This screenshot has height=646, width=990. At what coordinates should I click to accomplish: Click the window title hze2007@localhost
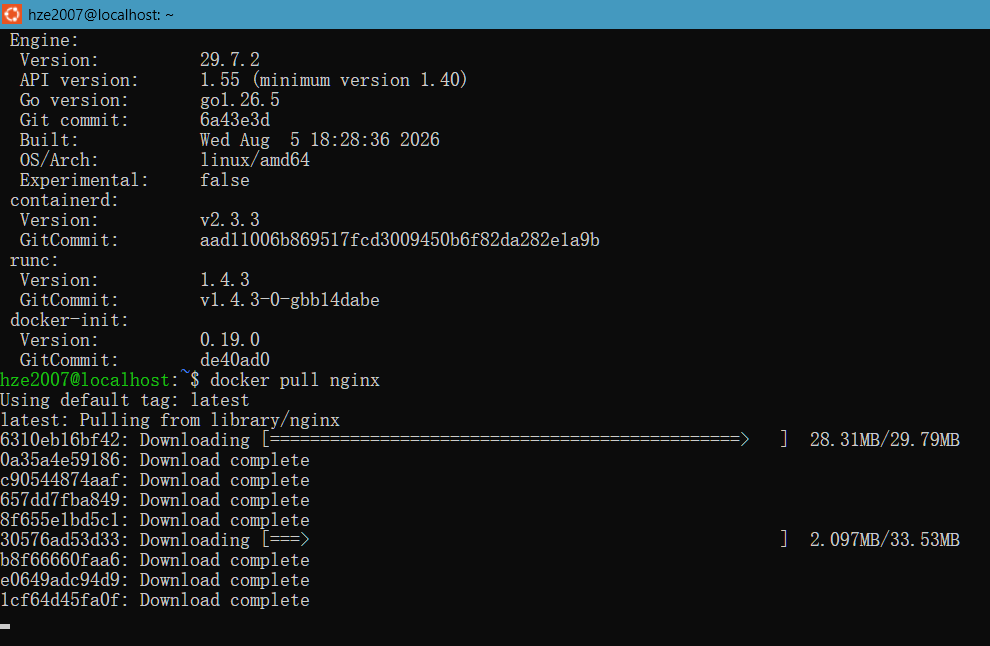100,15
